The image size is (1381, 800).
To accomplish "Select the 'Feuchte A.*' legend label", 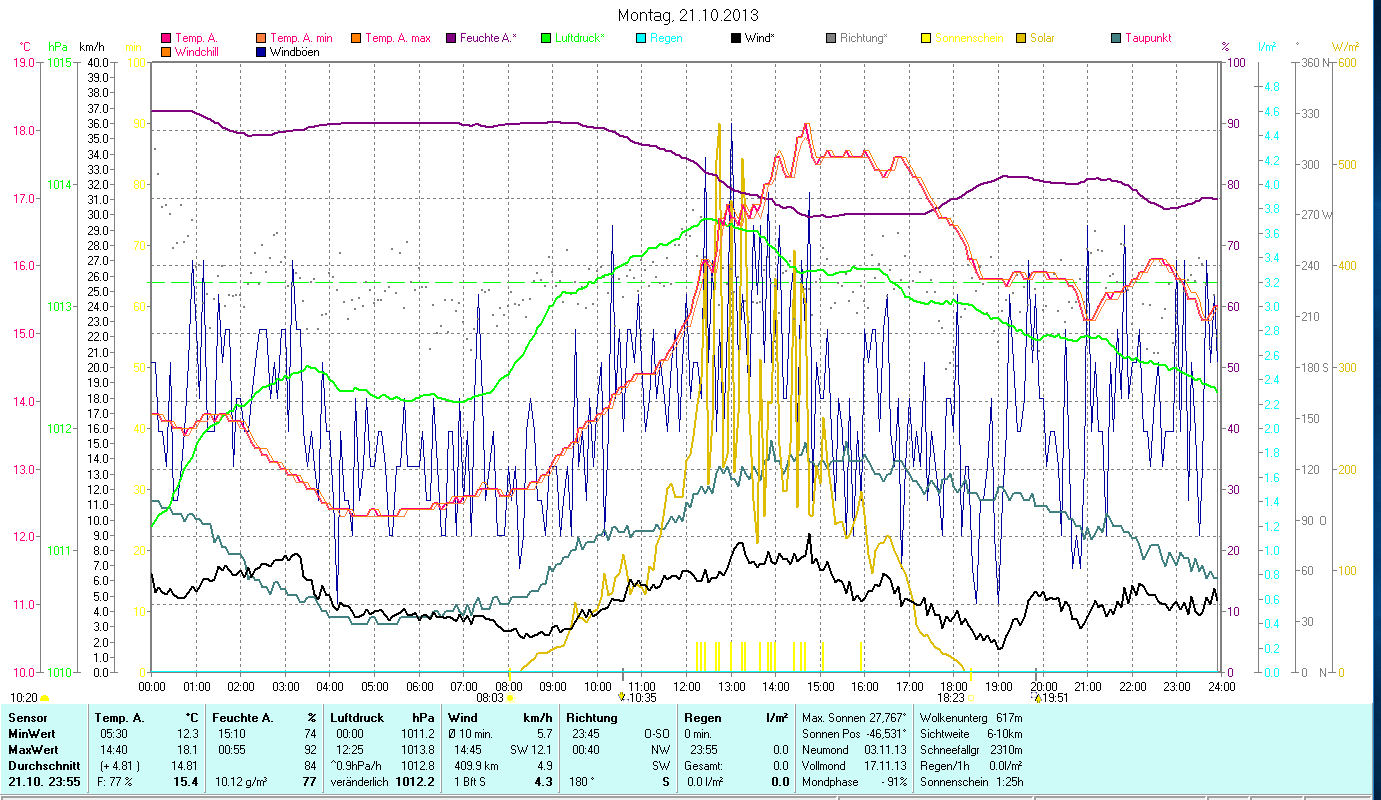I will [x=488, y=38].
